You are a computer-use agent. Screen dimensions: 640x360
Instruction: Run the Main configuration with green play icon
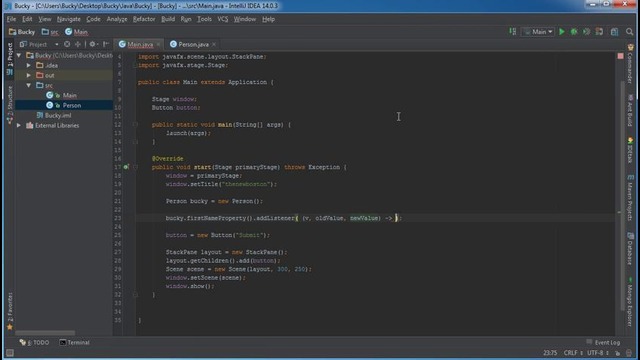tap(562, 32)
